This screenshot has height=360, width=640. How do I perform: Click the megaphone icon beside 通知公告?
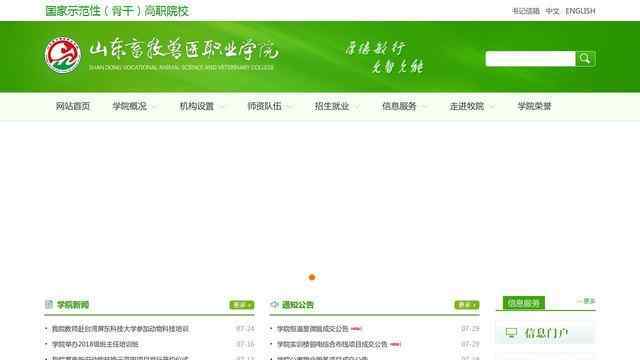[x=274, y=304]
